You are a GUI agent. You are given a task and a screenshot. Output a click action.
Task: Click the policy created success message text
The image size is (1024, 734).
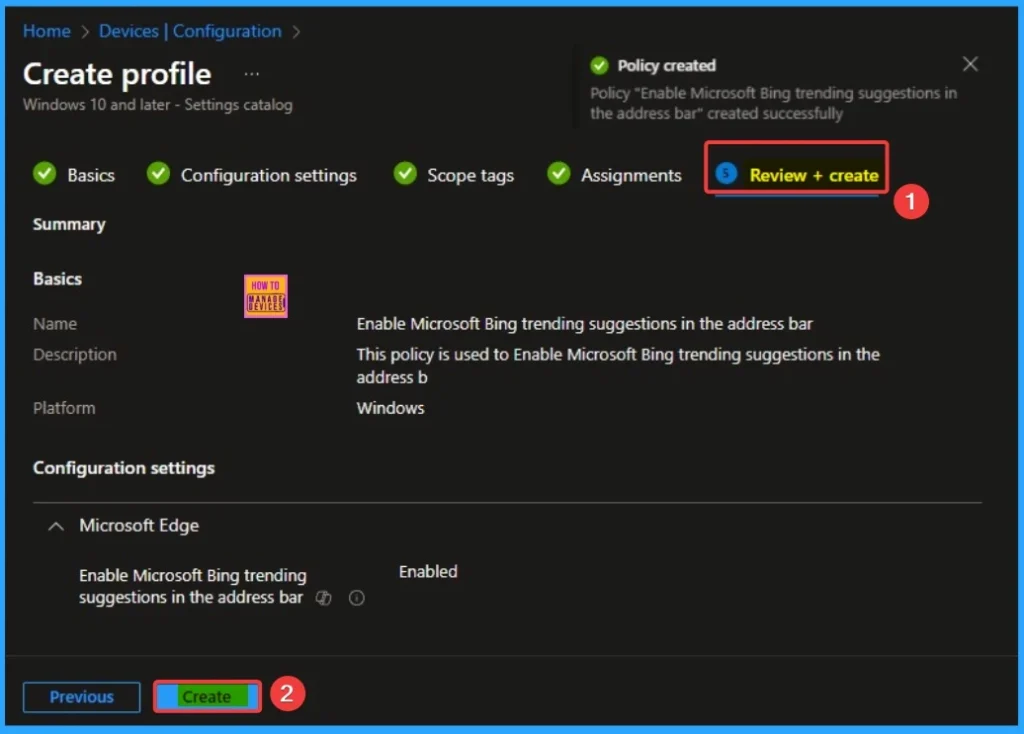pyautogui.click(x=773, y=103)
